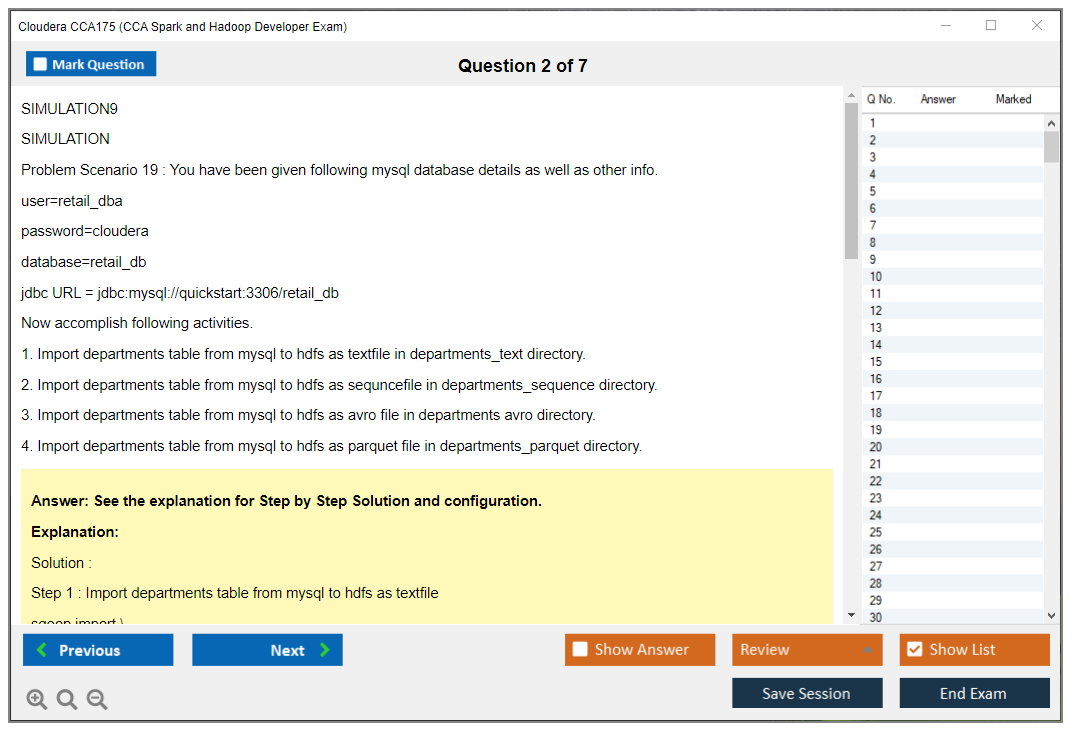Close the Cloudera CCA175 exam window
The width and height of the screenshot is (1075, 735).
1037,26
